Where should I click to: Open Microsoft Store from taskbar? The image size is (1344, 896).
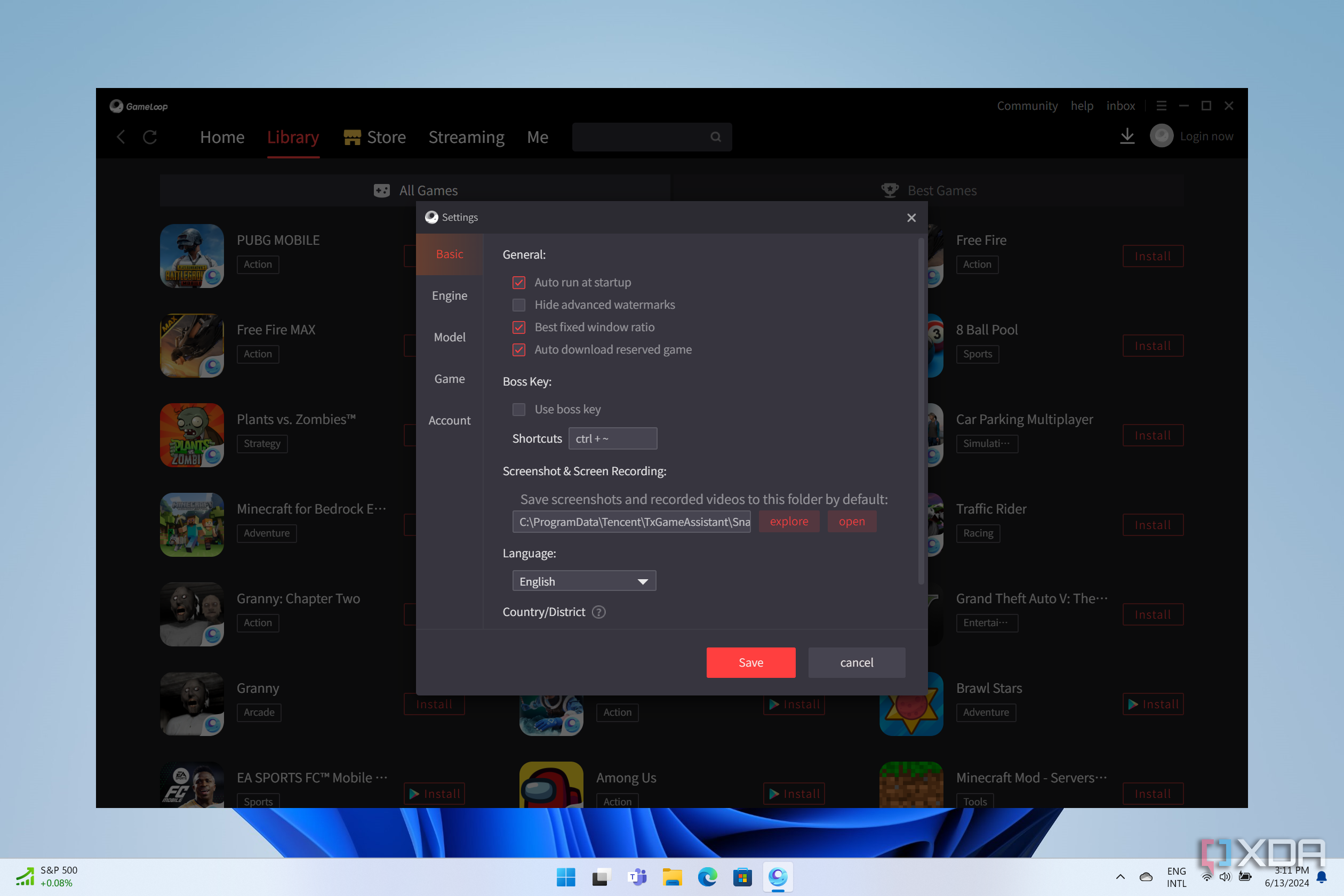[x=742, y=877]
